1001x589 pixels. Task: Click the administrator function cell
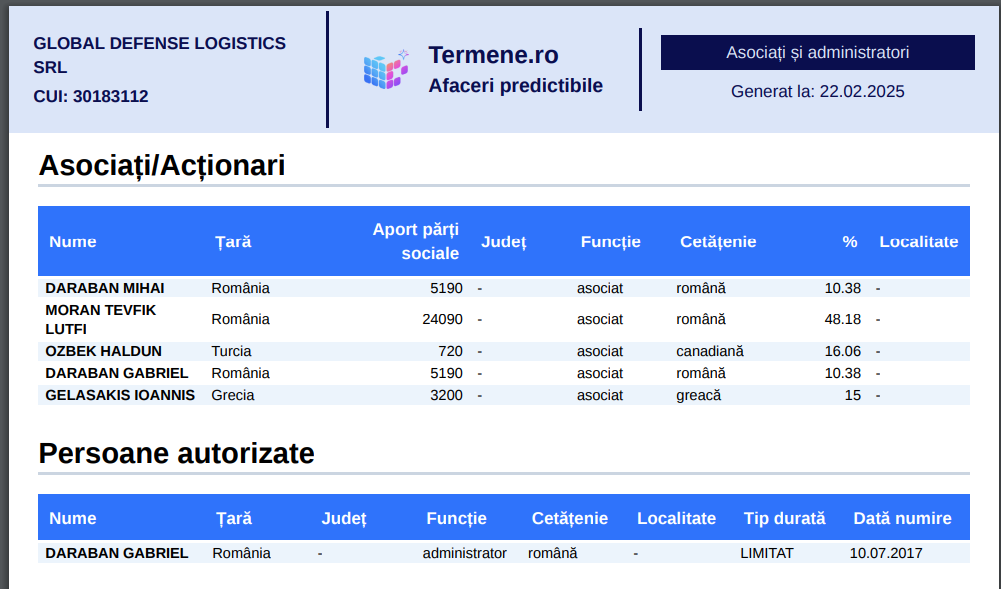tap(464, 553)
